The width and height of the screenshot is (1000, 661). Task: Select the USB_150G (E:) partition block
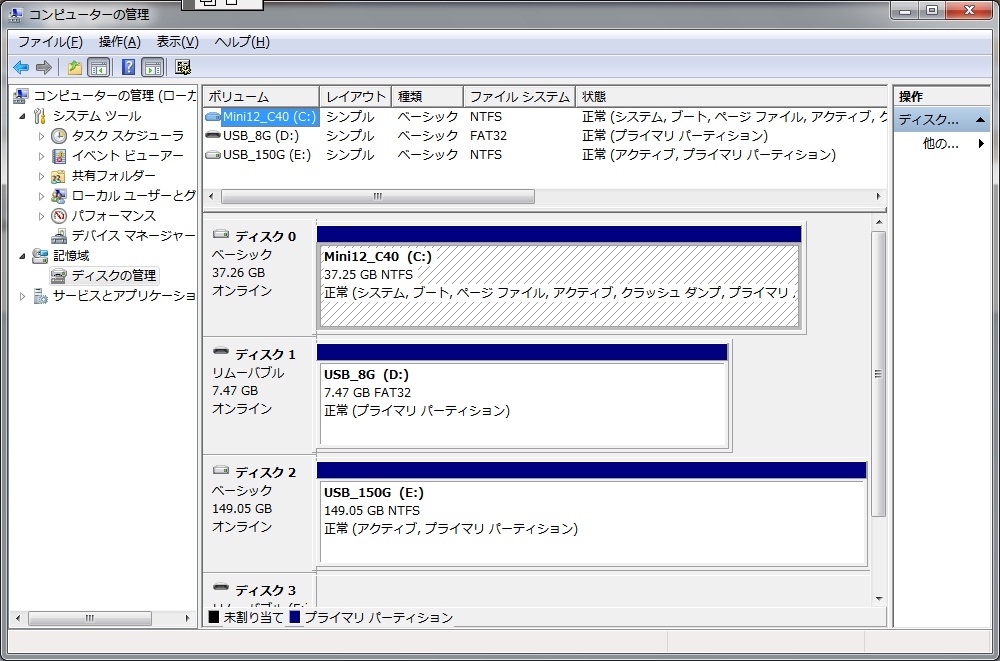pos(592,522)
